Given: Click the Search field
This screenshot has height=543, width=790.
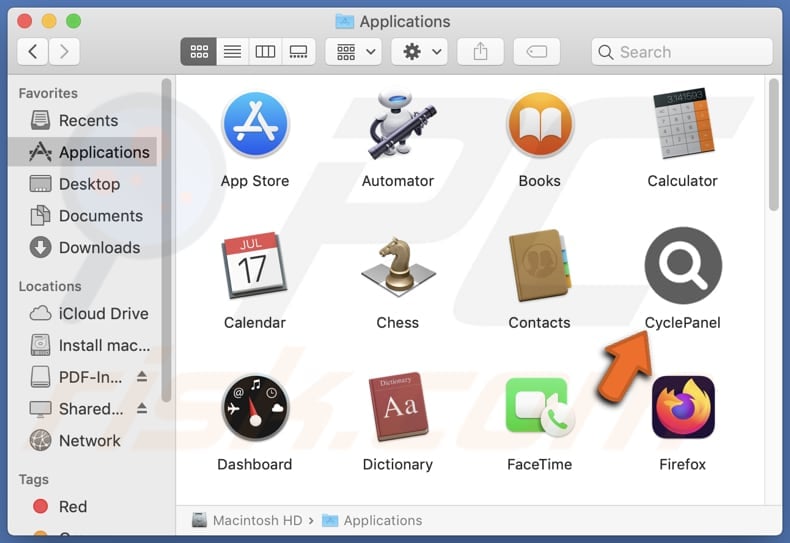Looking at the screenshot, I should tap(682, 51).
